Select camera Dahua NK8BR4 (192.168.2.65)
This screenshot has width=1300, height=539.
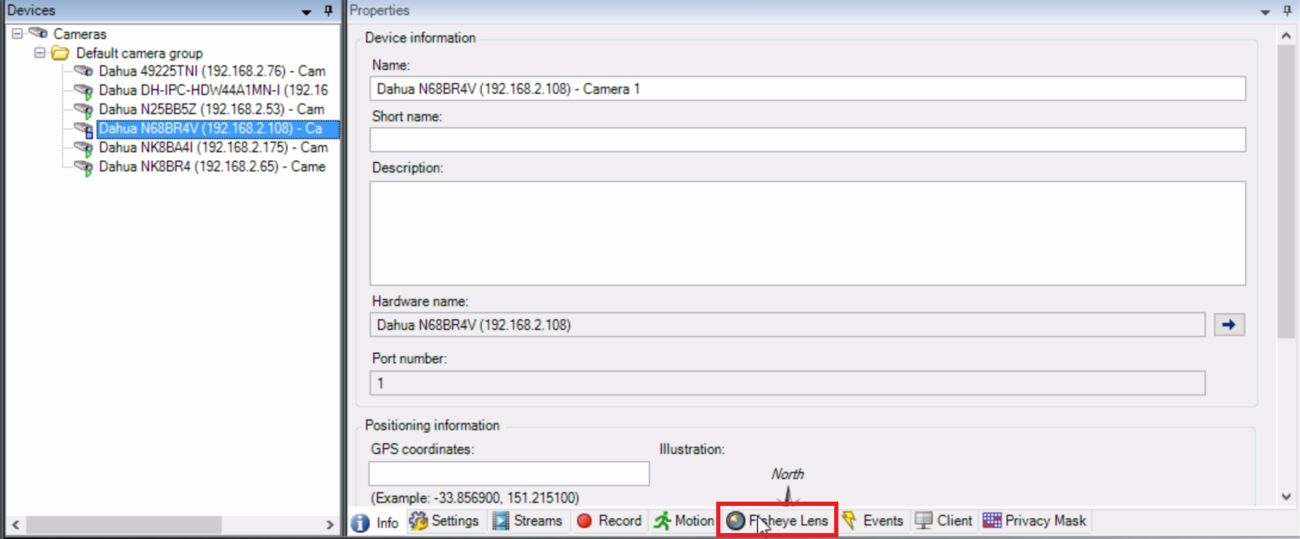coord(212,166)
